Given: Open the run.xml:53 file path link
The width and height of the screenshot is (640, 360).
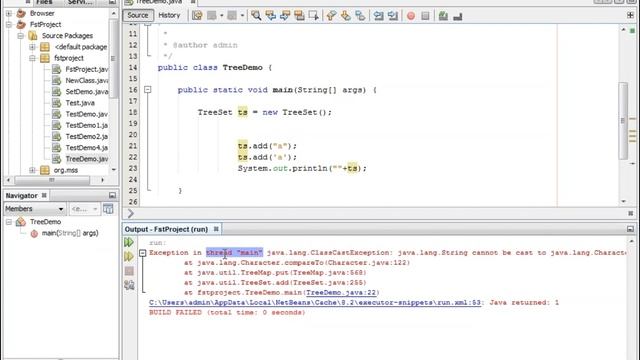Looking at the screenshot, I should click(315, 302).
